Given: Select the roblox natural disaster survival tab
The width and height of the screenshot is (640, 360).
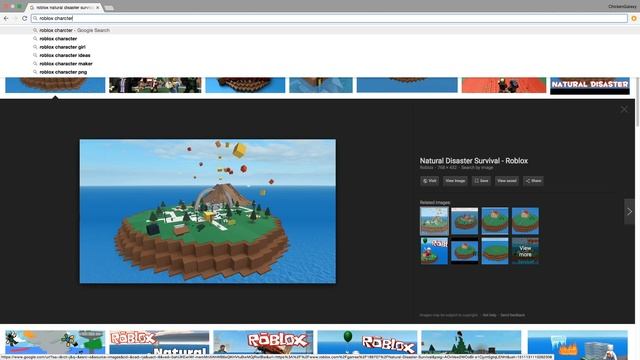Looking at the screenshot, I should pos(64,7).
